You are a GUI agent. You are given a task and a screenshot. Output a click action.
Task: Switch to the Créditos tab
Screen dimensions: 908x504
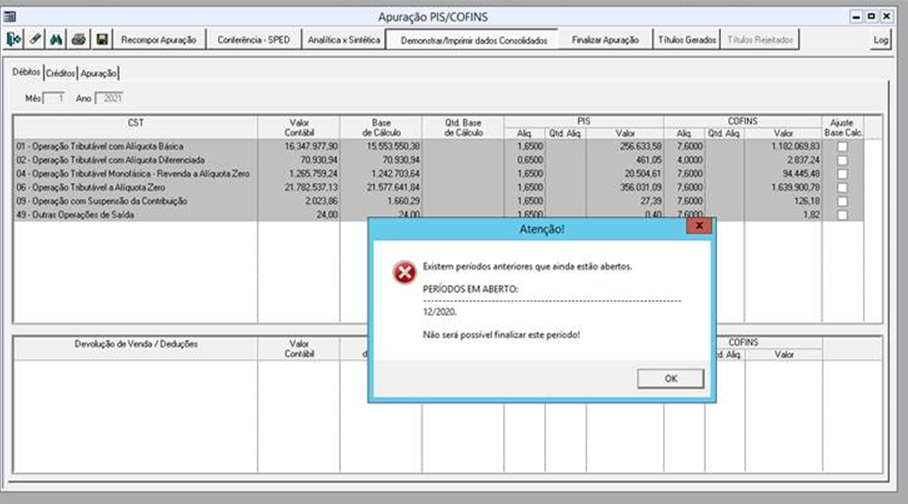tap(60, 73)
